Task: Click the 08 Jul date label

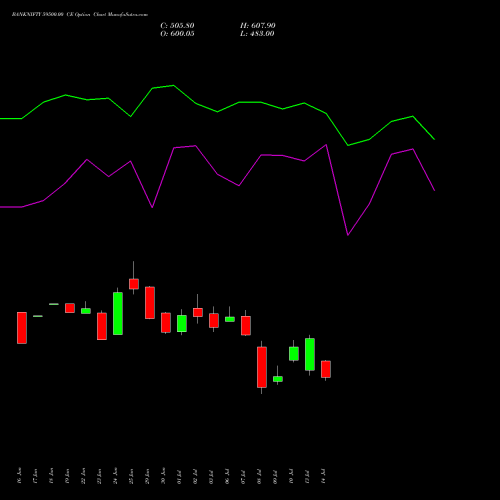Action: [259, 476]
